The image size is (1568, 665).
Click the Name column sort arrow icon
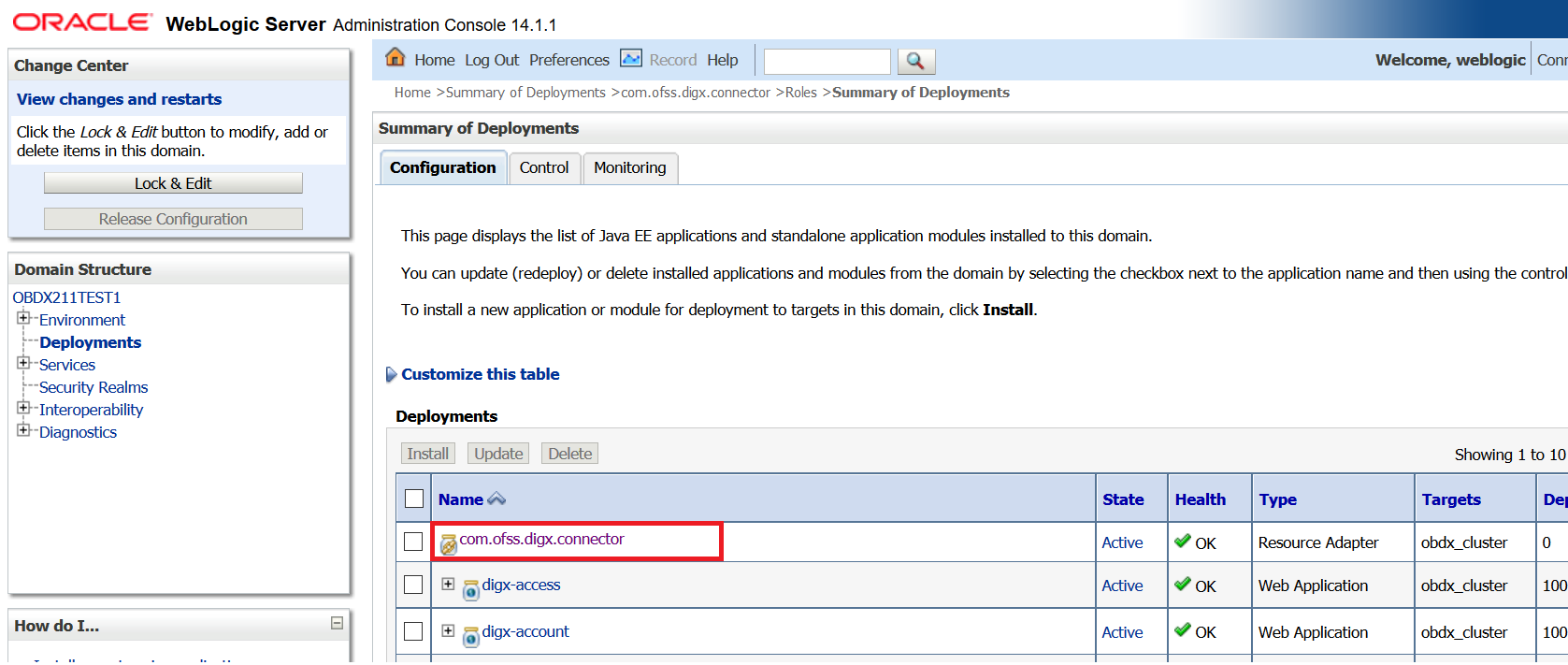point(496,499)
